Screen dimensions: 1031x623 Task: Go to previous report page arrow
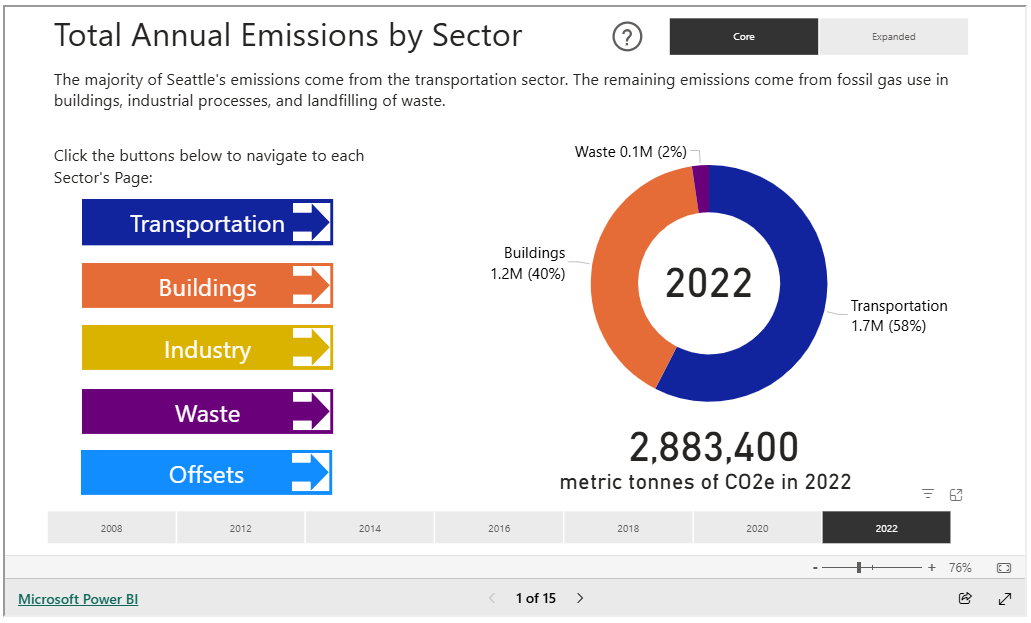492,598
